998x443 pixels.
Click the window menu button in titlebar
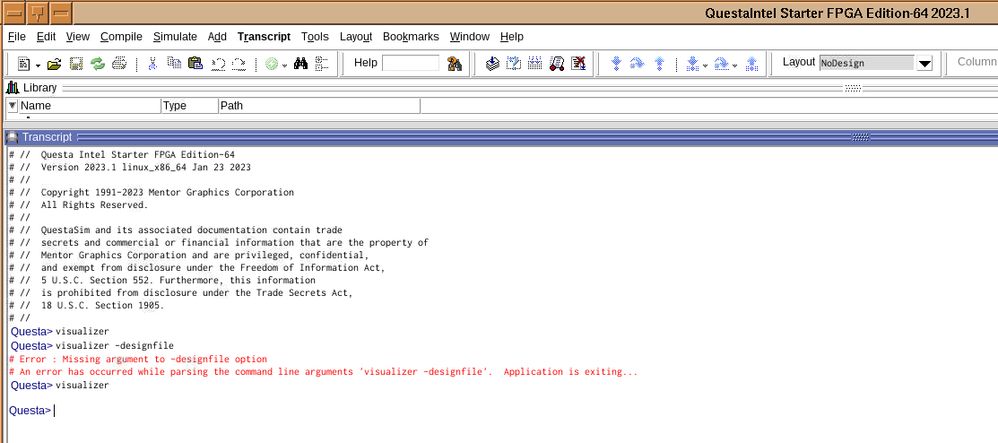(13, 13)
